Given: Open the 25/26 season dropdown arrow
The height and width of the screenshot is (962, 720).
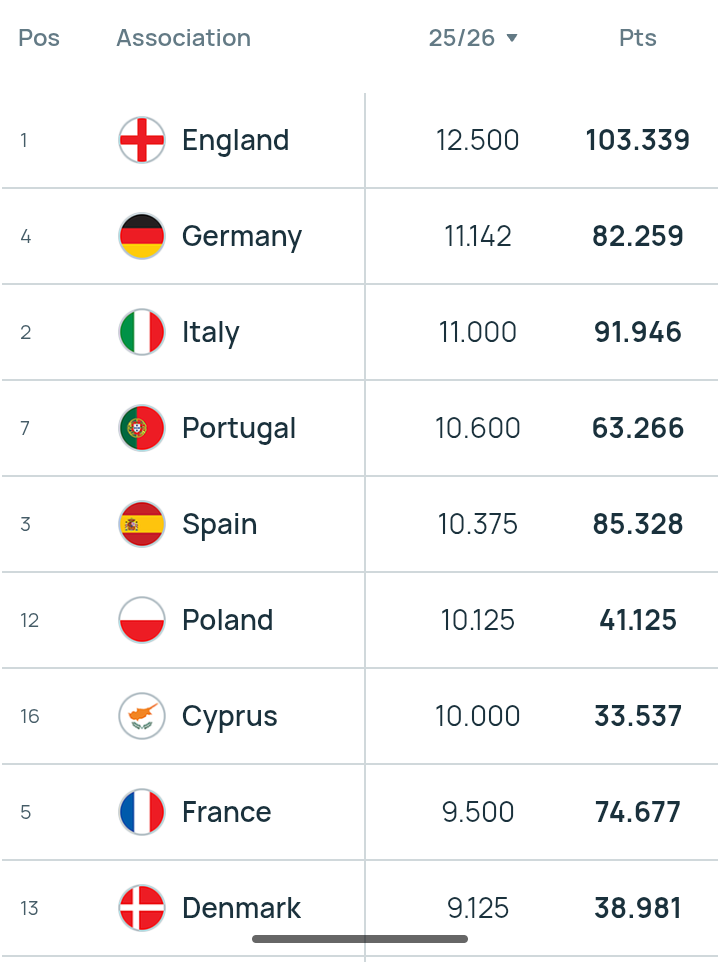Looking at the screenshot, I should (x=512, y=38).
